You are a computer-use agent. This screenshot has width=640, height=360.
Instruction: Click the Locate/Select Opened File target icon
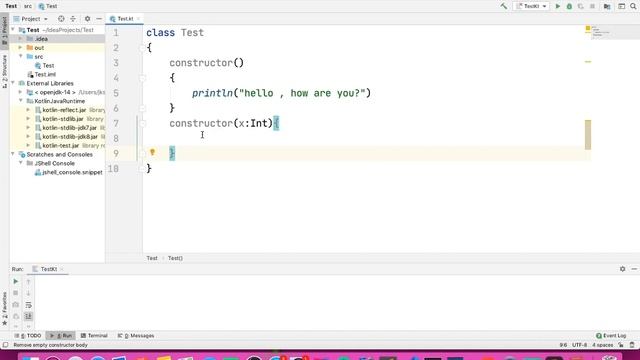coord(61,19)
